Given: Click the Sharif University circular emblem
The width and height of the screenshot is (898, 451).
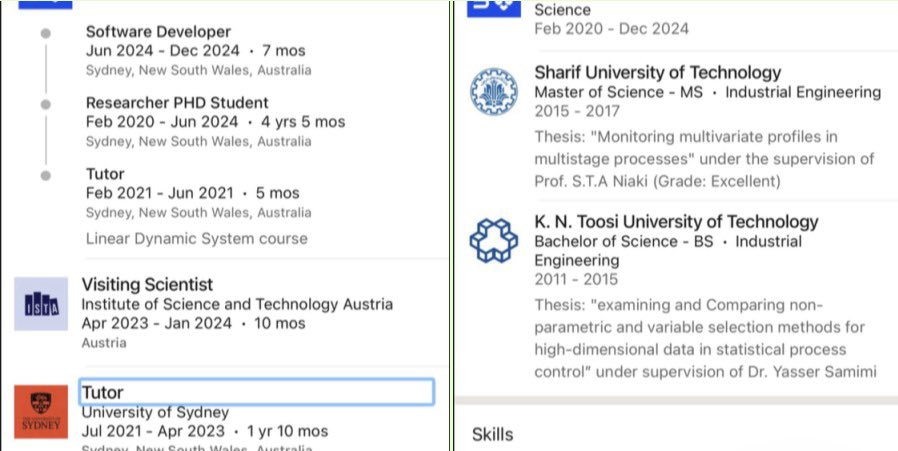Looking at the screenshot, I should (495, 92).
